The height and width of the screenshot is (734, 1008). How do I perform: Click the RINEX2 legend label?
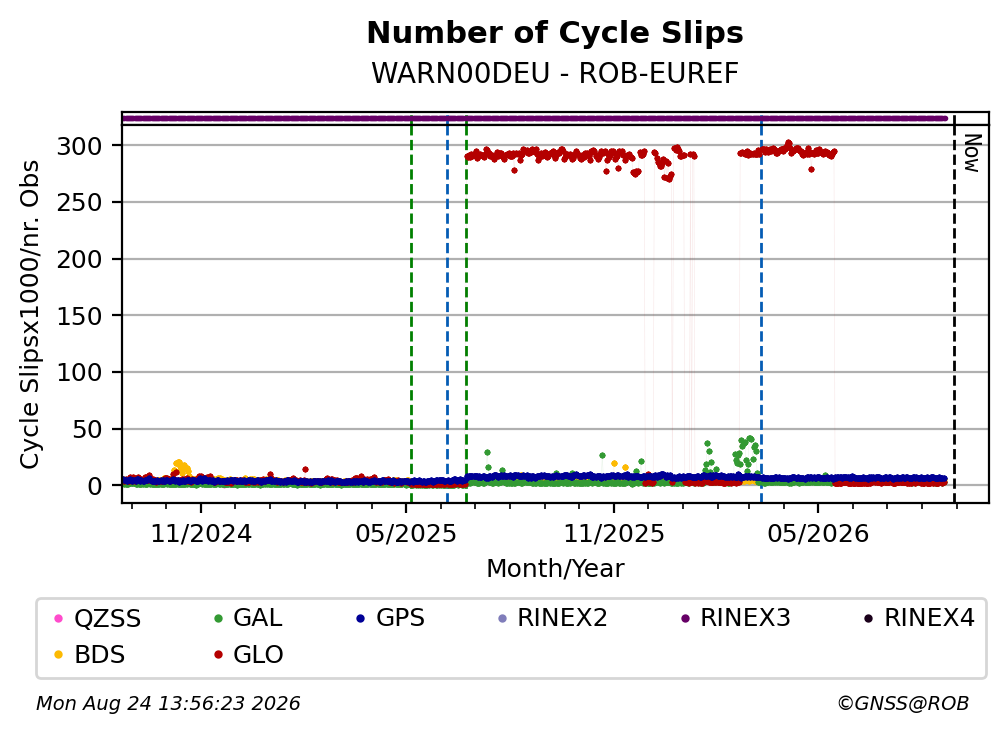(562, 618)
